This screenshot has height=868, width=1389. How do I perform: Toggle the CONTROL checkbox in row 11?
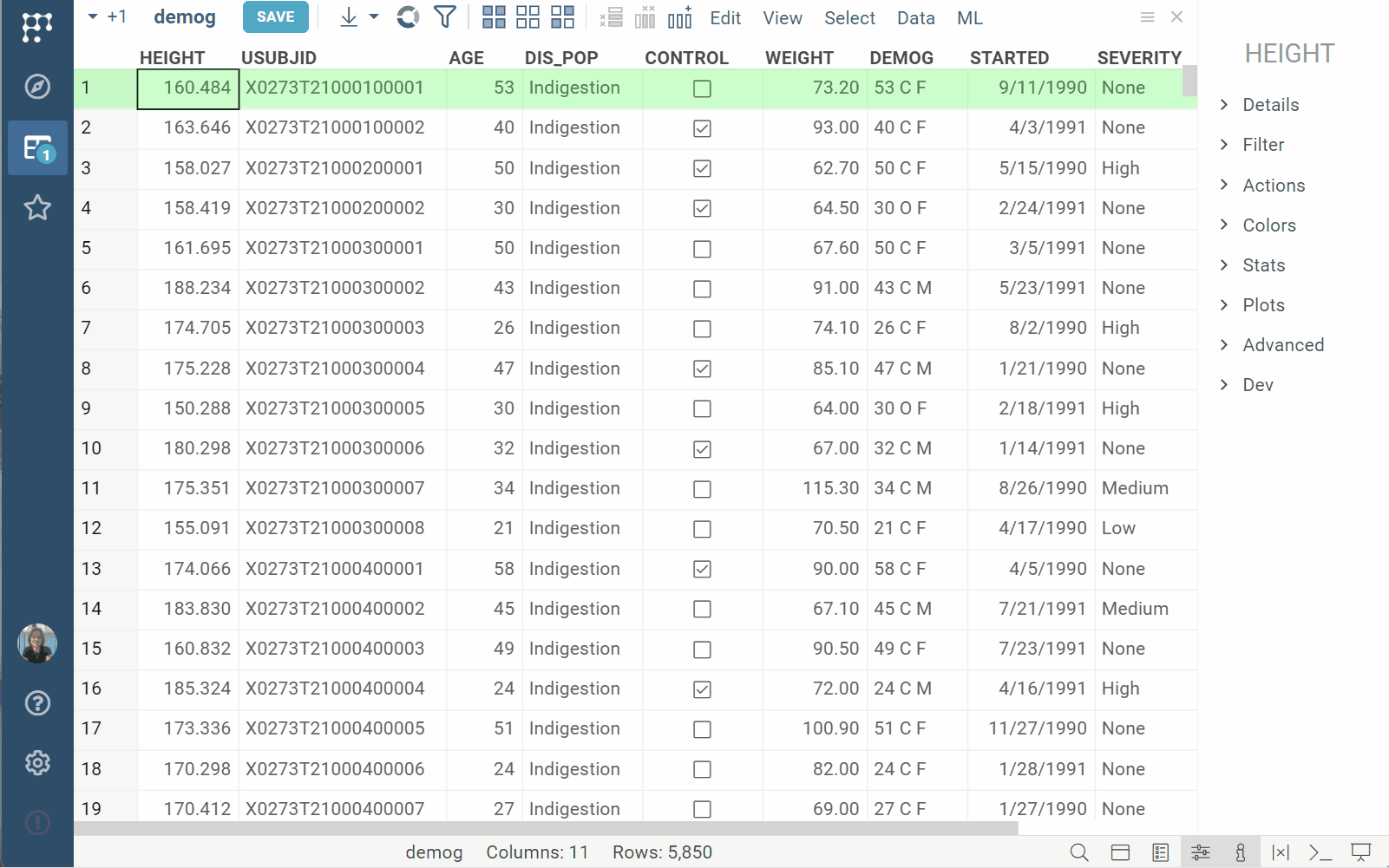pyautogui.click(x=703, y=489)
